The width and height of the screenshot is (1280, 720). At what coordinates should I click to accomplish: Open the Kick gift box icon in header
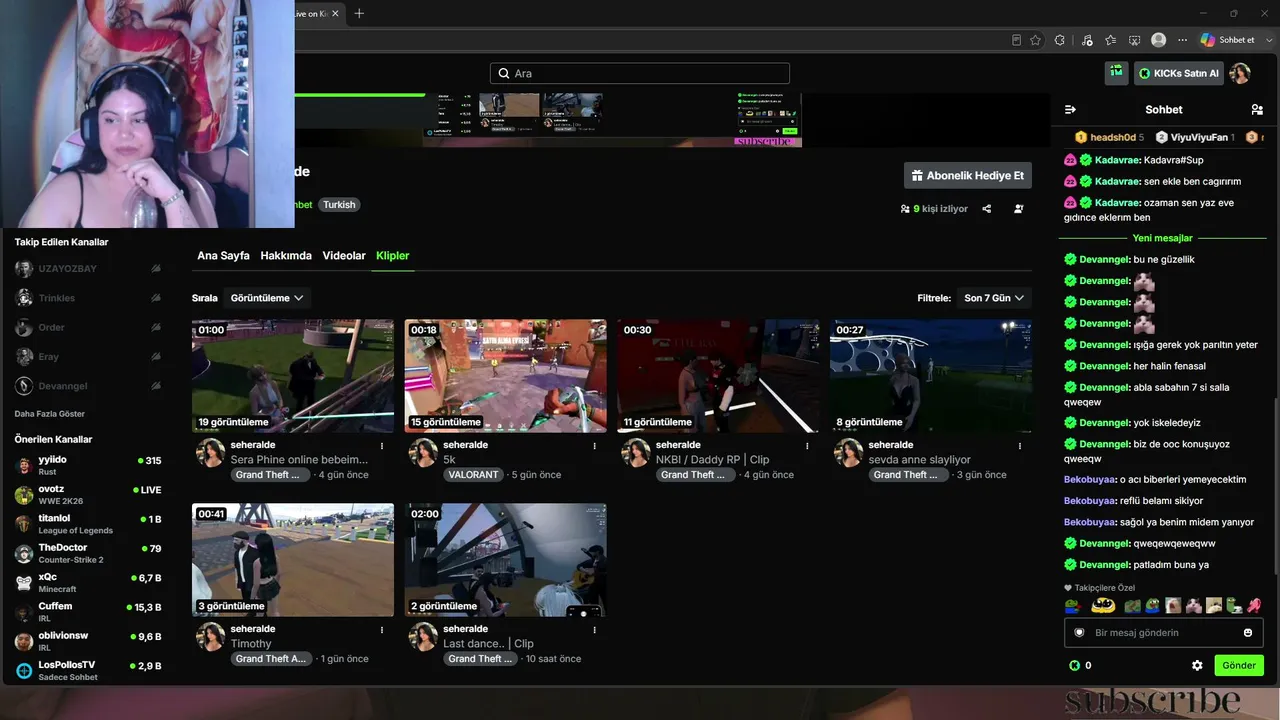tap(1116, 73)
